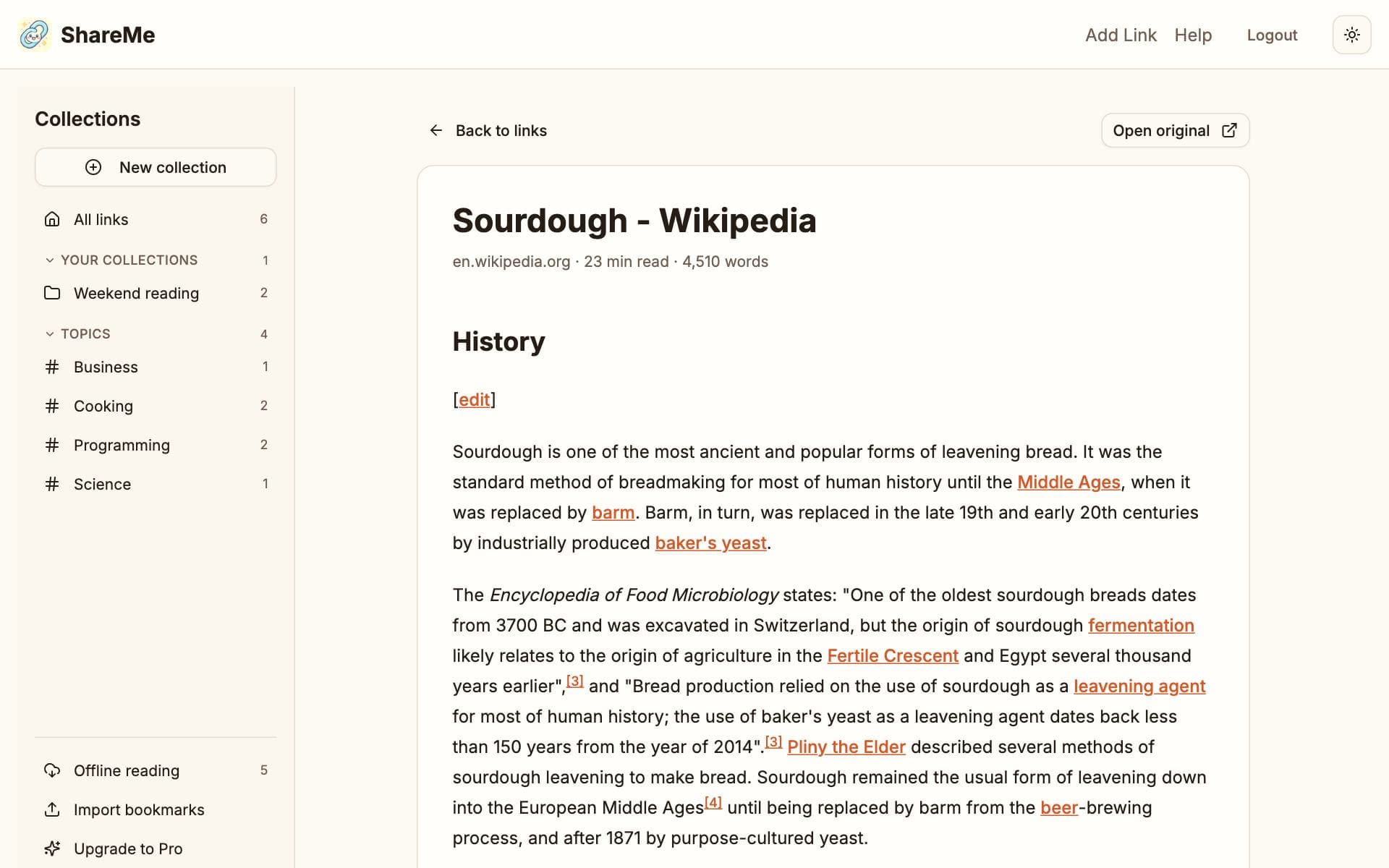Viewport: 1389px width, 868px height.
Task: Follow the beer link
Action: point(1059,807)
